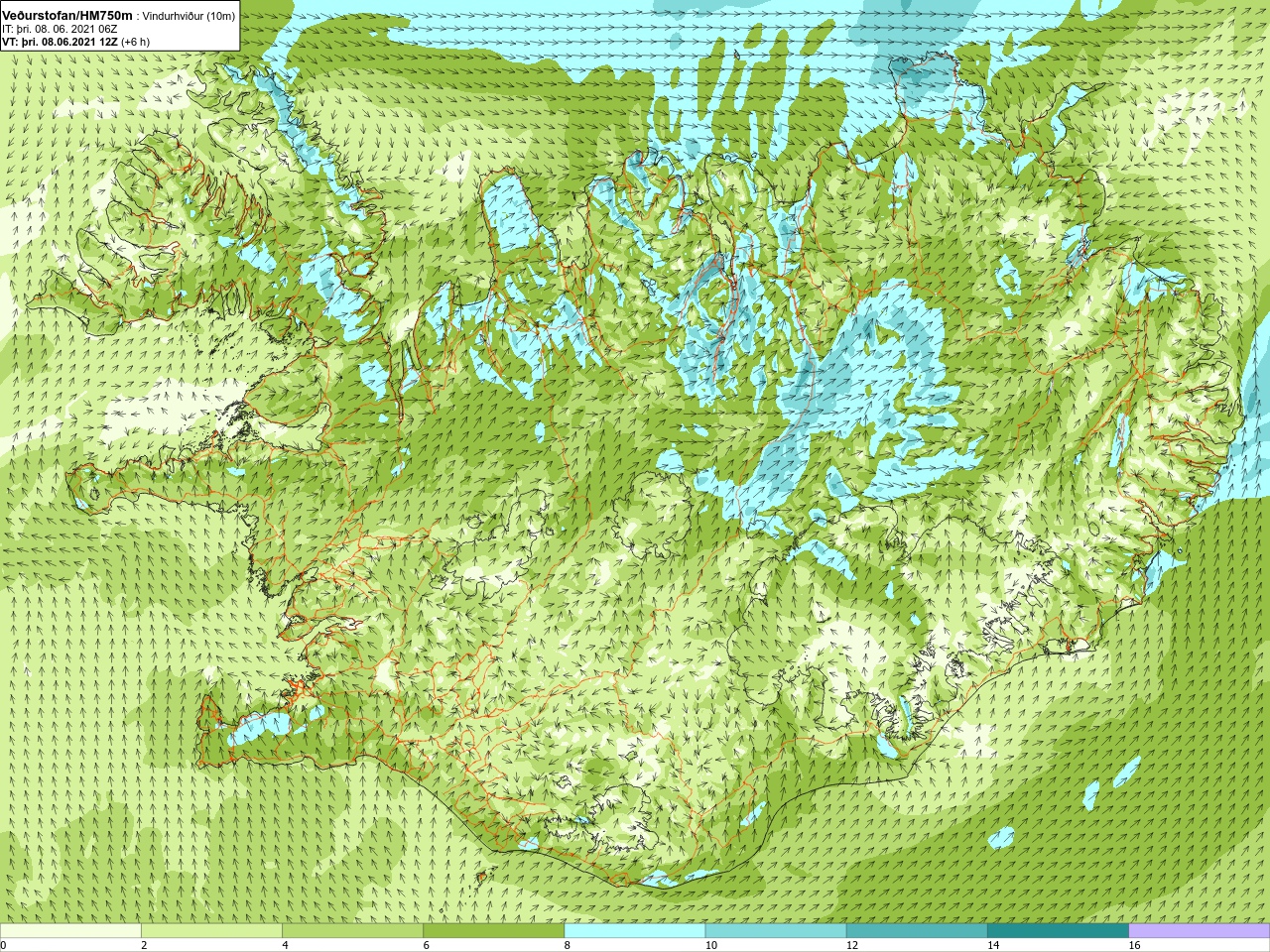This screenshot has height=952, width=1270.
Task: Click the turquoise 10–12 legend swatch
Action: pyautogui.click(x=776, y=931)
